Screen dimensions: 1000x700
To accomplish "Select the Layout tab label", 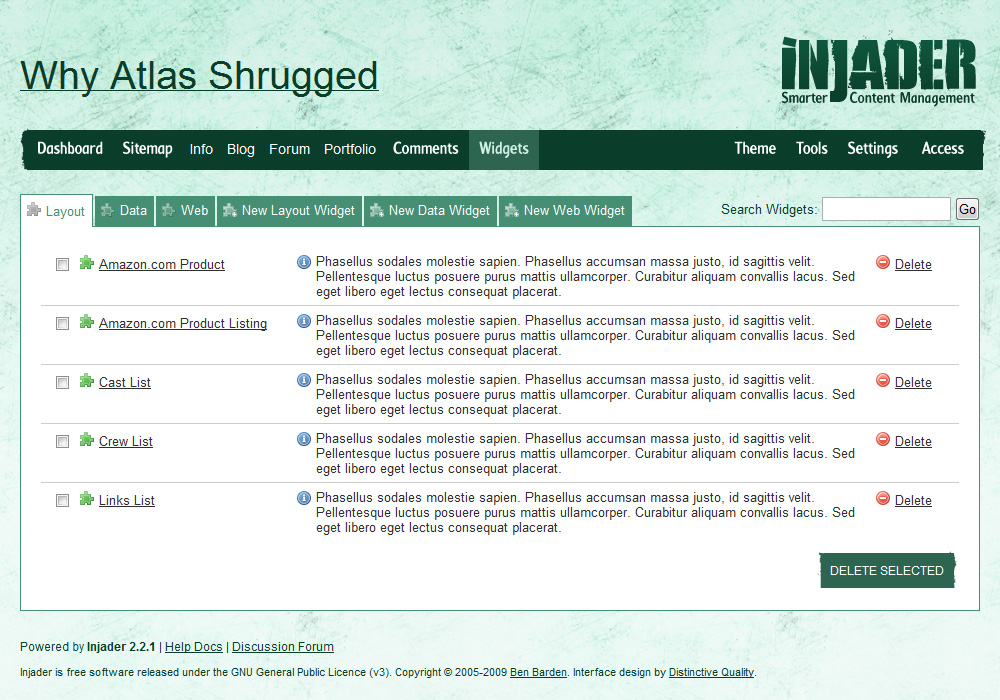I will tap(65, 212).
